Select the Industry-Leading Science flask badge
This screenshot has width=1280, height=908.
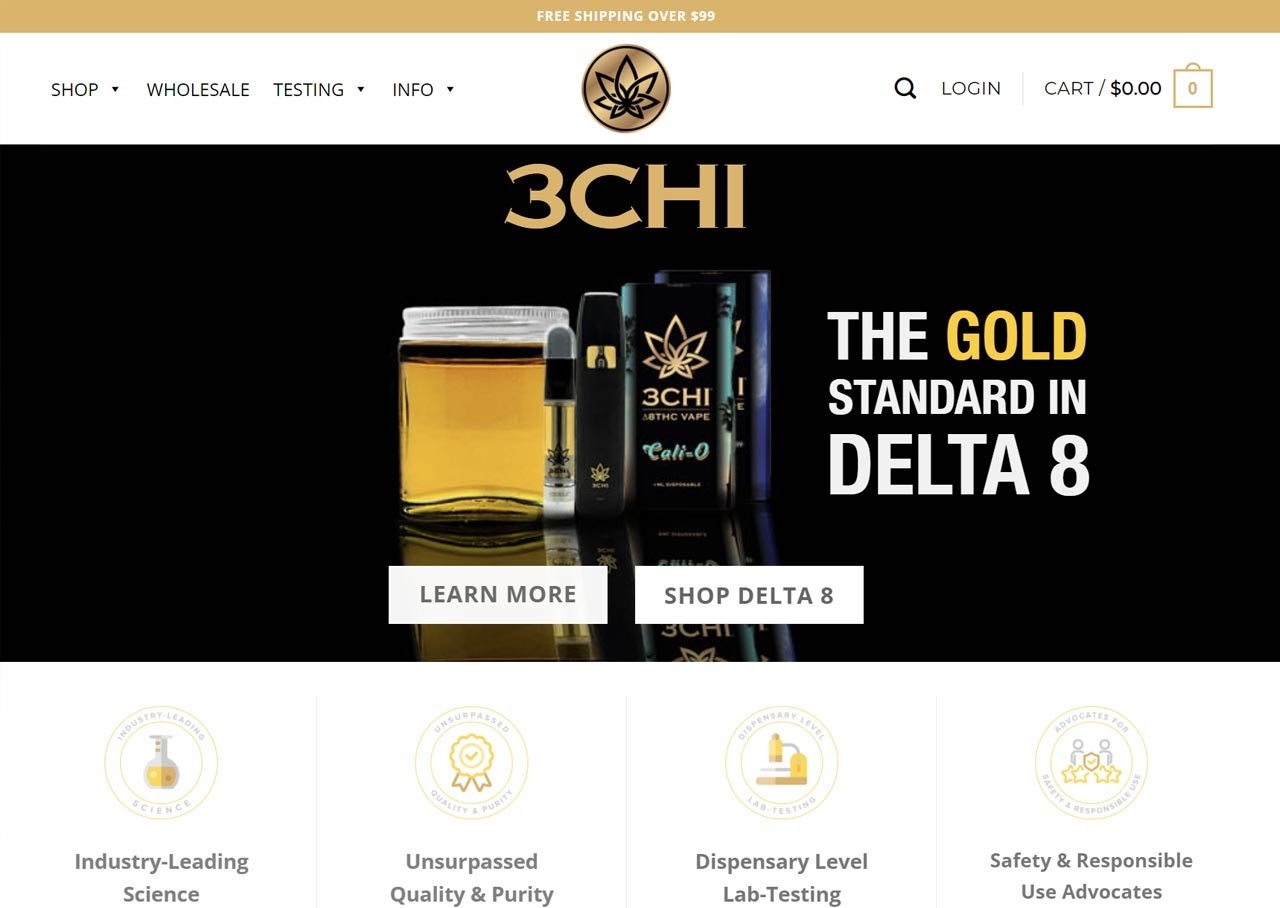(x=161, y=763)
